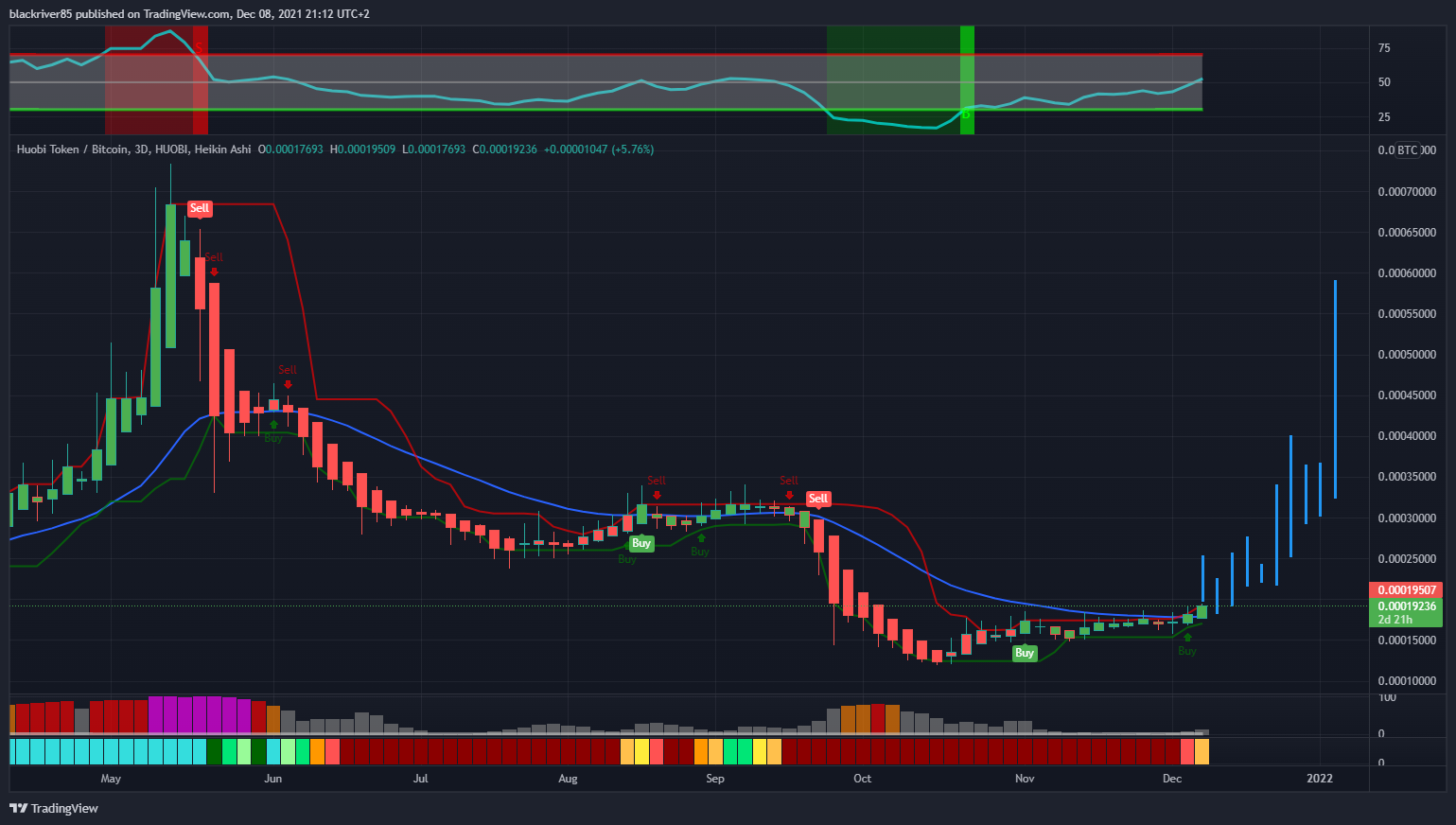
Task: Click the Oct label on the time axis
Action: tap(863, 779)
